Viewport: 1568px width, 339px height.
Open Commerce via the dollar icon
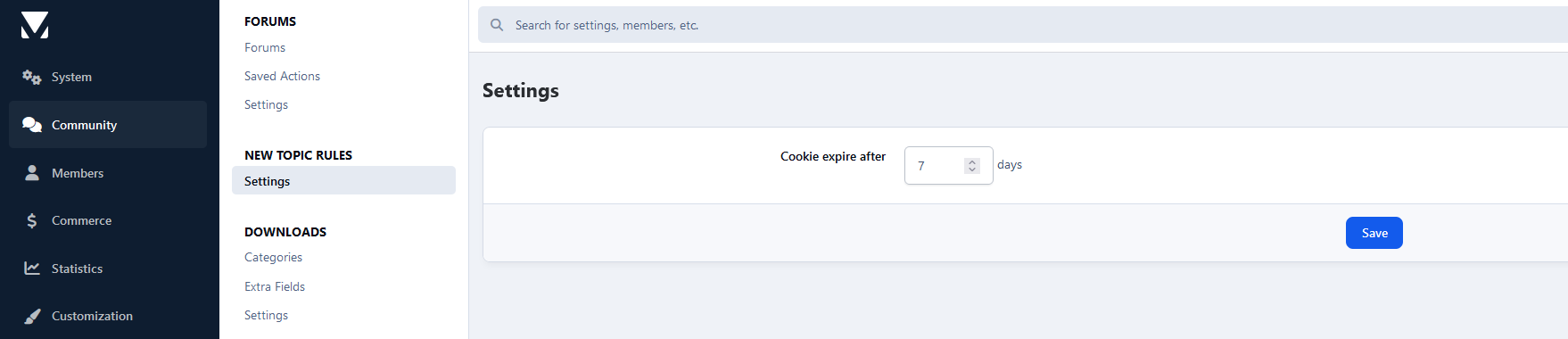[x=32, y=220]
